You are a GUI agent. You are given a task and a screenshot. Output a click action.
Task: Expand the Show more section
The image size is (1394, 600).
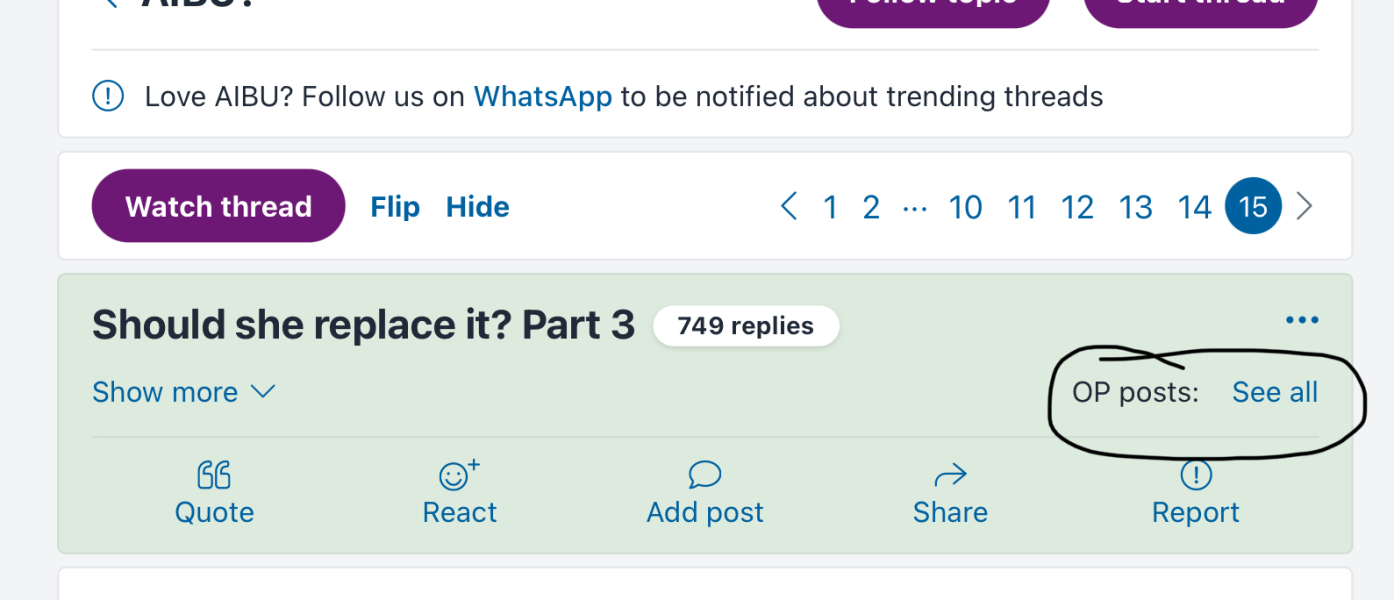tap(183, 392)
